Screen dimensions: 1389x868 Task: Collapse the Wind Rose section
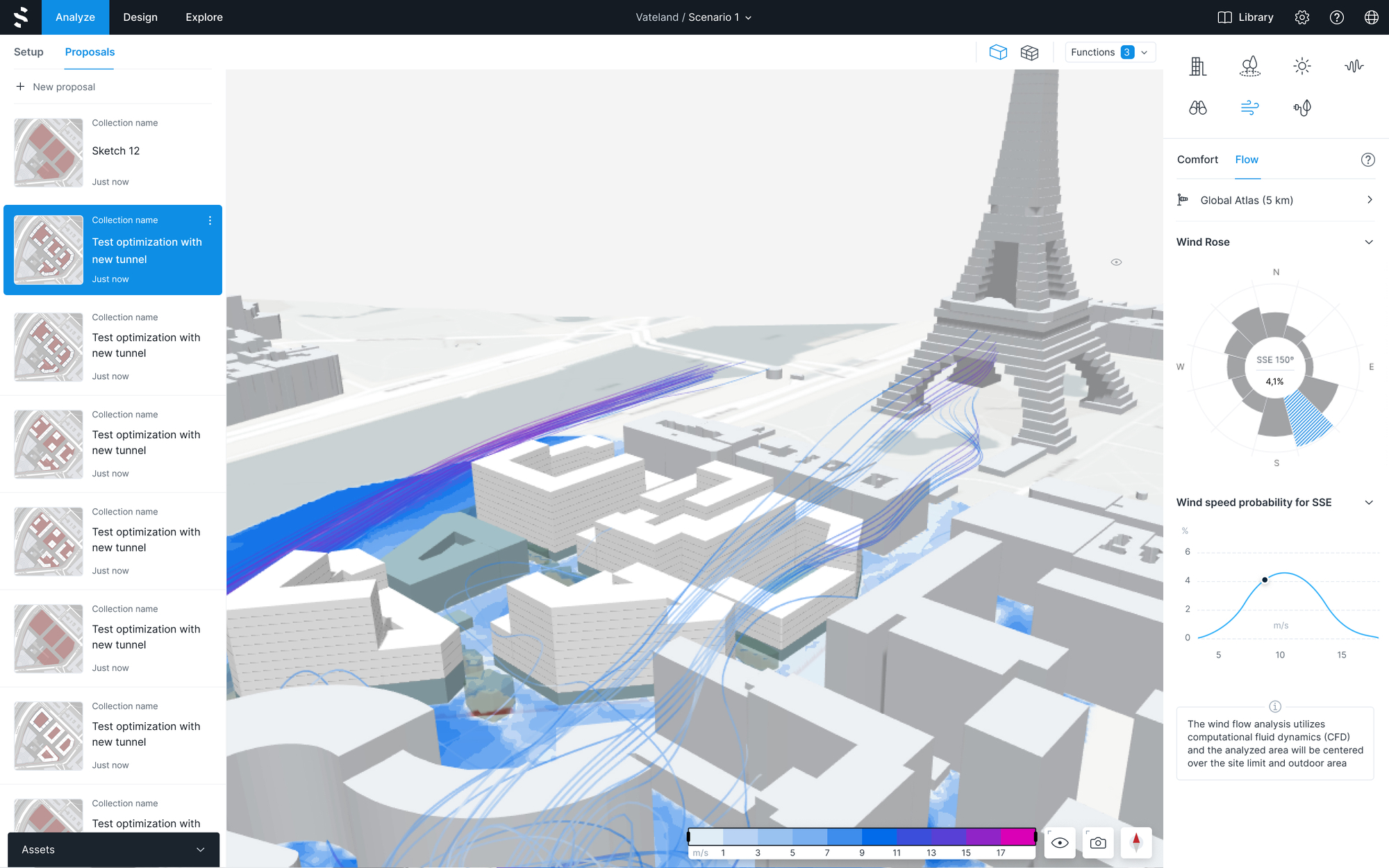click(1369, 242)
